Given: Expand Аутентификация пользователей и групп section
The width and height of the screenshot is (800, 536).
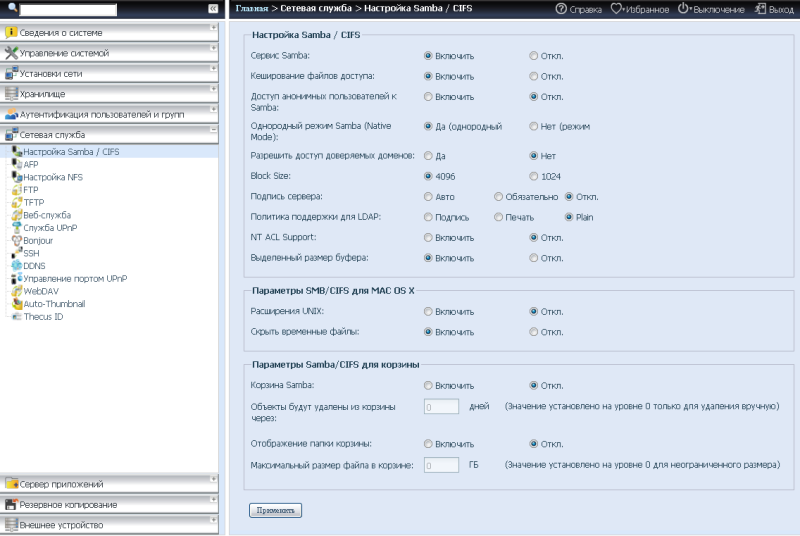Looking at the screenshot, I should click(214, 109).
